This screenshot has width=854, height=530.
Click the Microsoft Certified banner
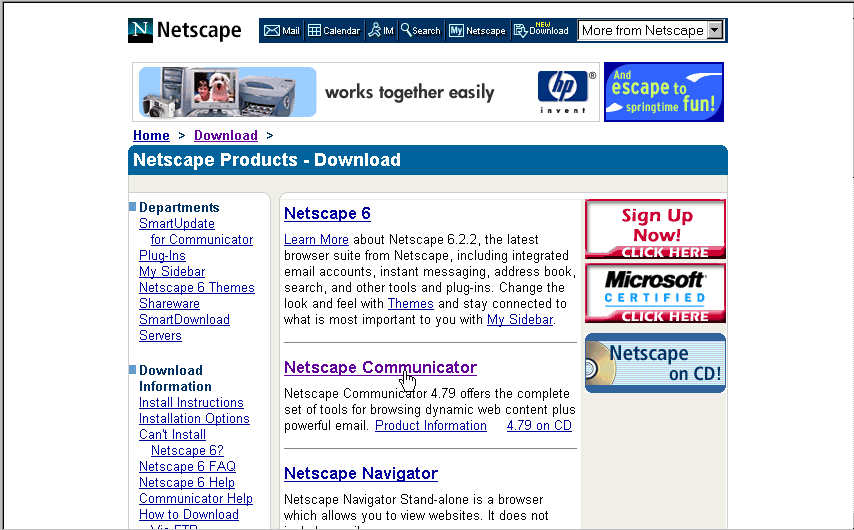coord(655,293)
